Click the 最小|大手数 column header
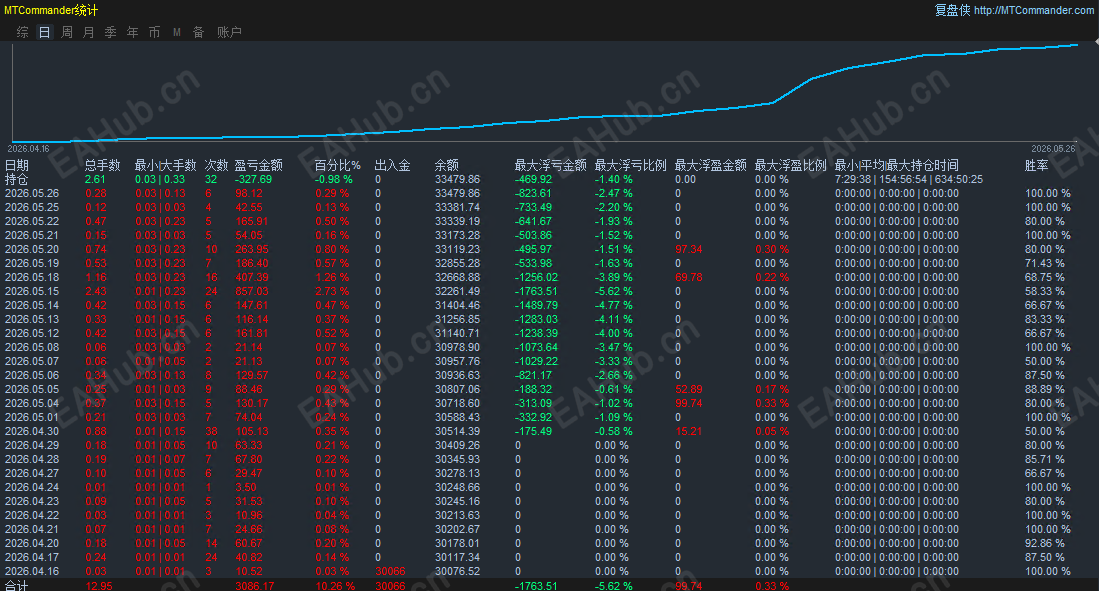Viewport: 1099px width, 591px height. coord(165,165)
